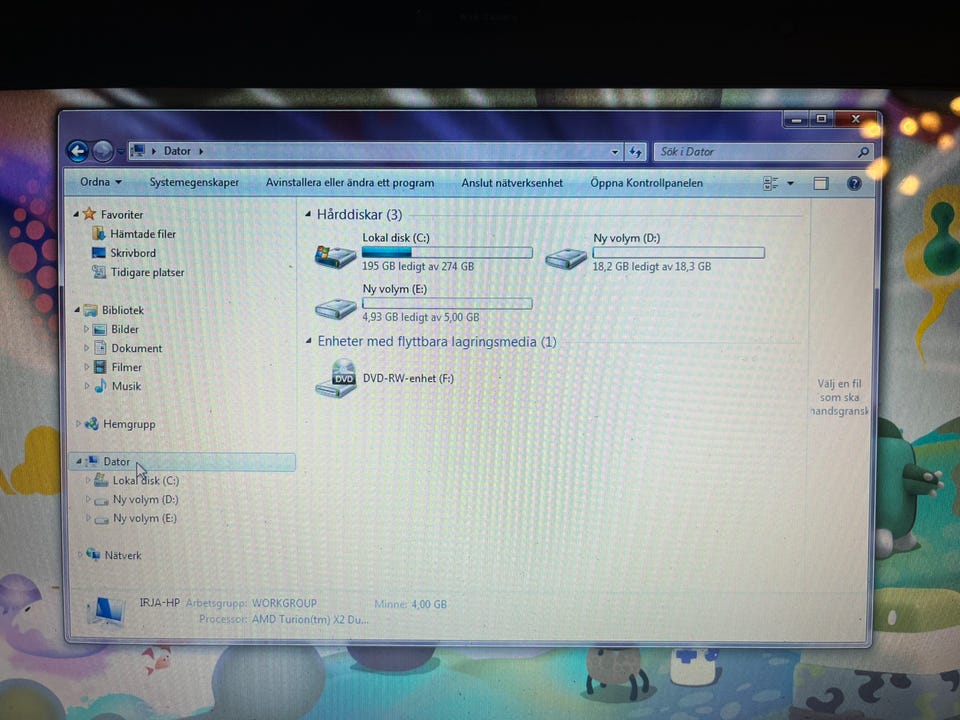960x720 pixels.
Task: Select the 'Ny volym (E:)' drive icon
Action: [x=336, y=308]
